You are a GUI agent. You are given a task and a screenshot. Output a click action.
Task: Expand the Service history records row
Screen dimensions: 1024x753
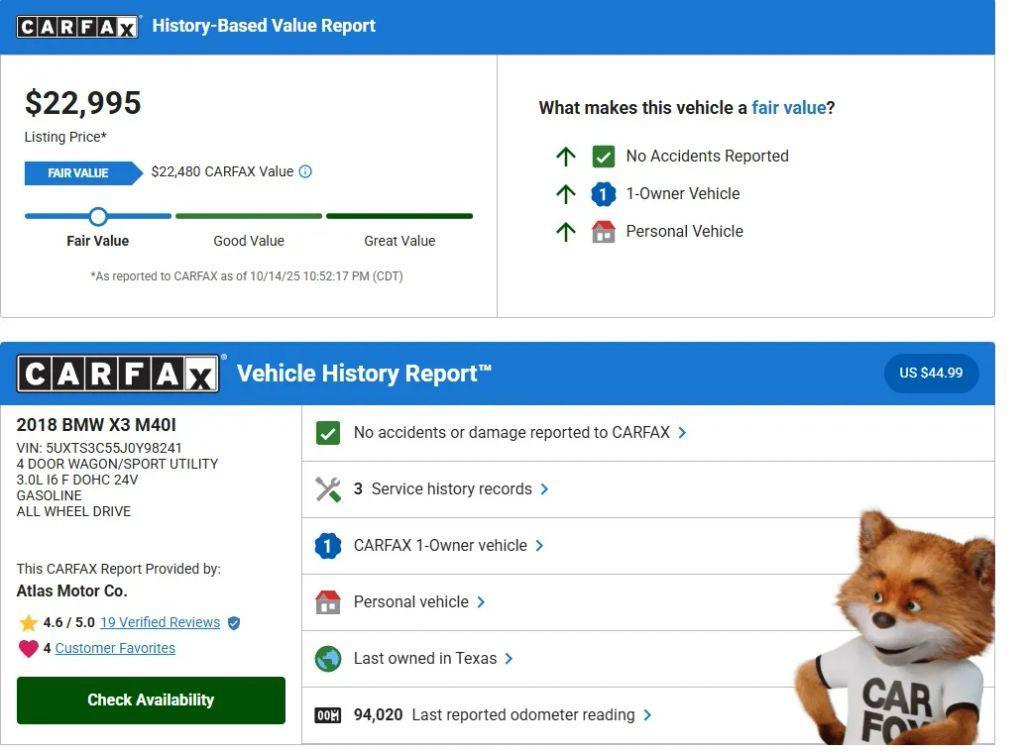545,489
